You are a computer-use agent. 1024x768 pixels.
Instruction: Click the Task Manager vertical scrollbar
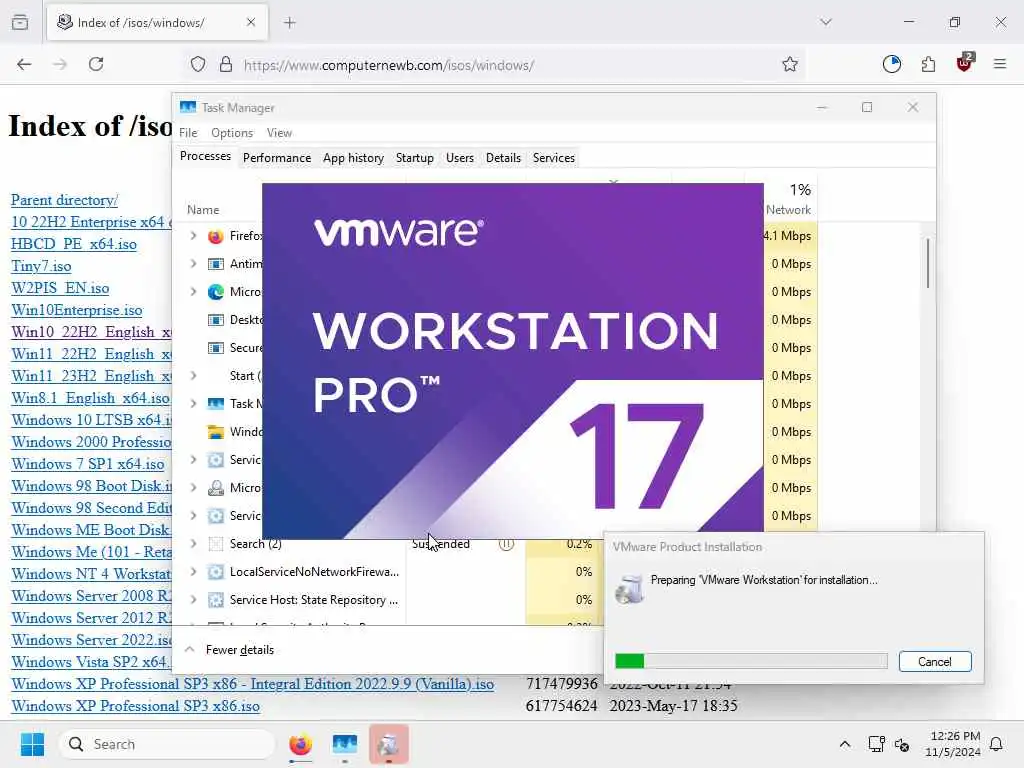coord(927,263)
